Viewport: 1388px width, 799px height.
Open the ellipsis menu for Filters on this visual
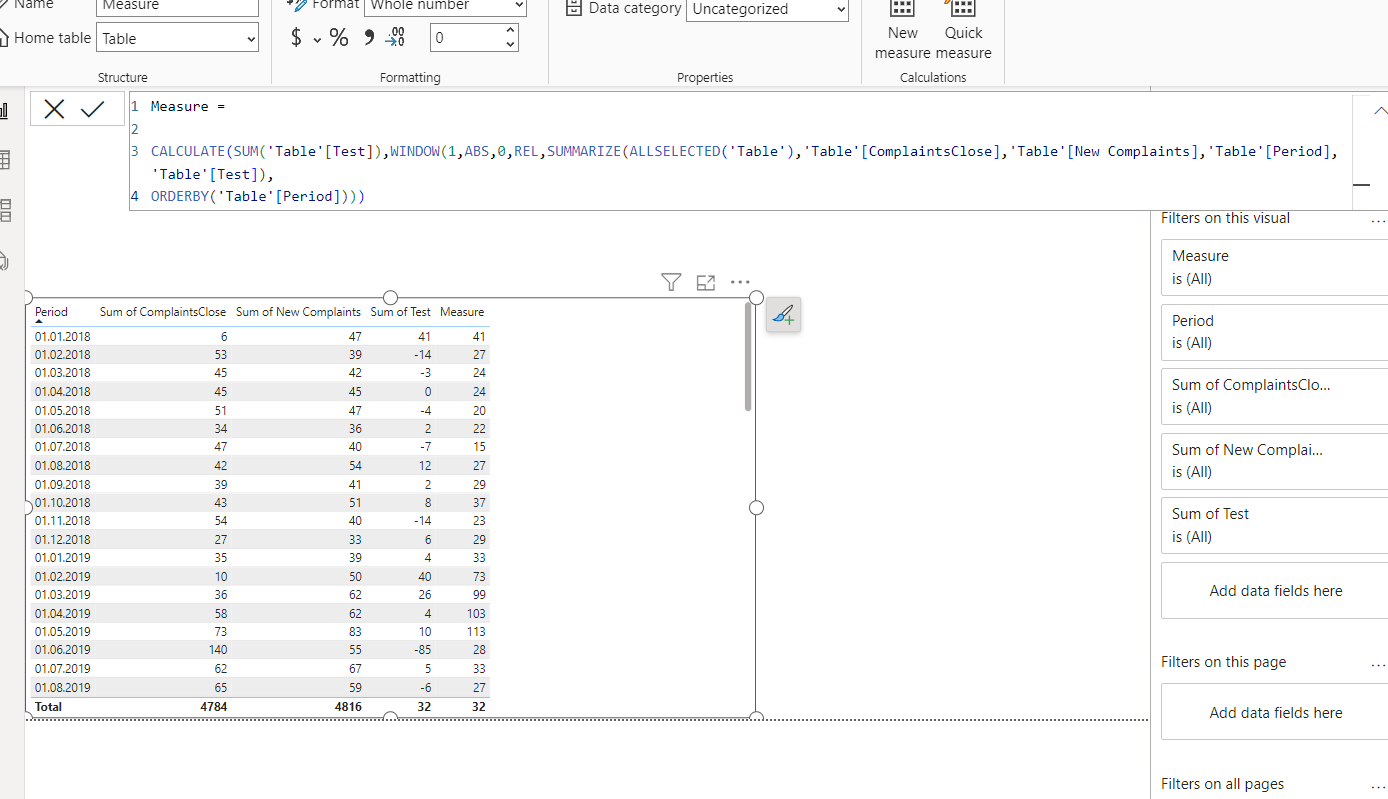coord(1378,219)
